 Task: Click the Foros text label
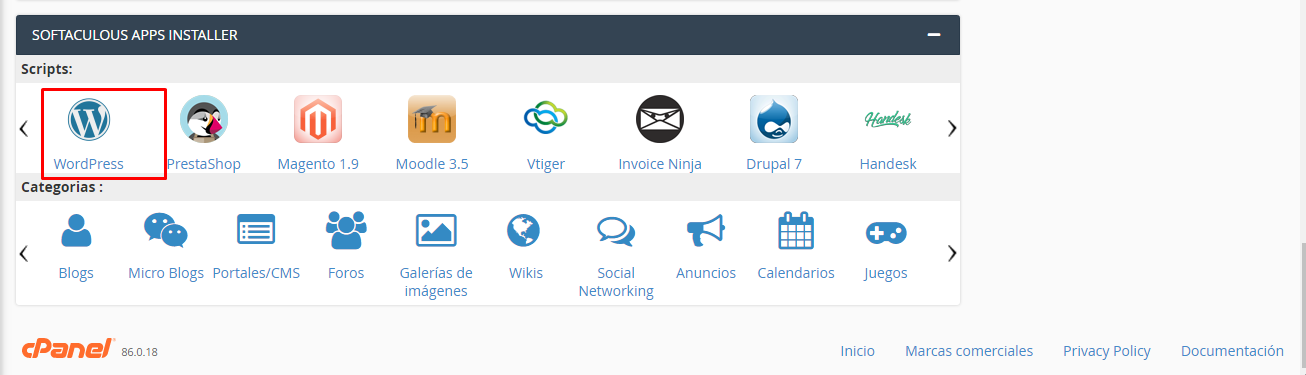click(x=346, y=273)
